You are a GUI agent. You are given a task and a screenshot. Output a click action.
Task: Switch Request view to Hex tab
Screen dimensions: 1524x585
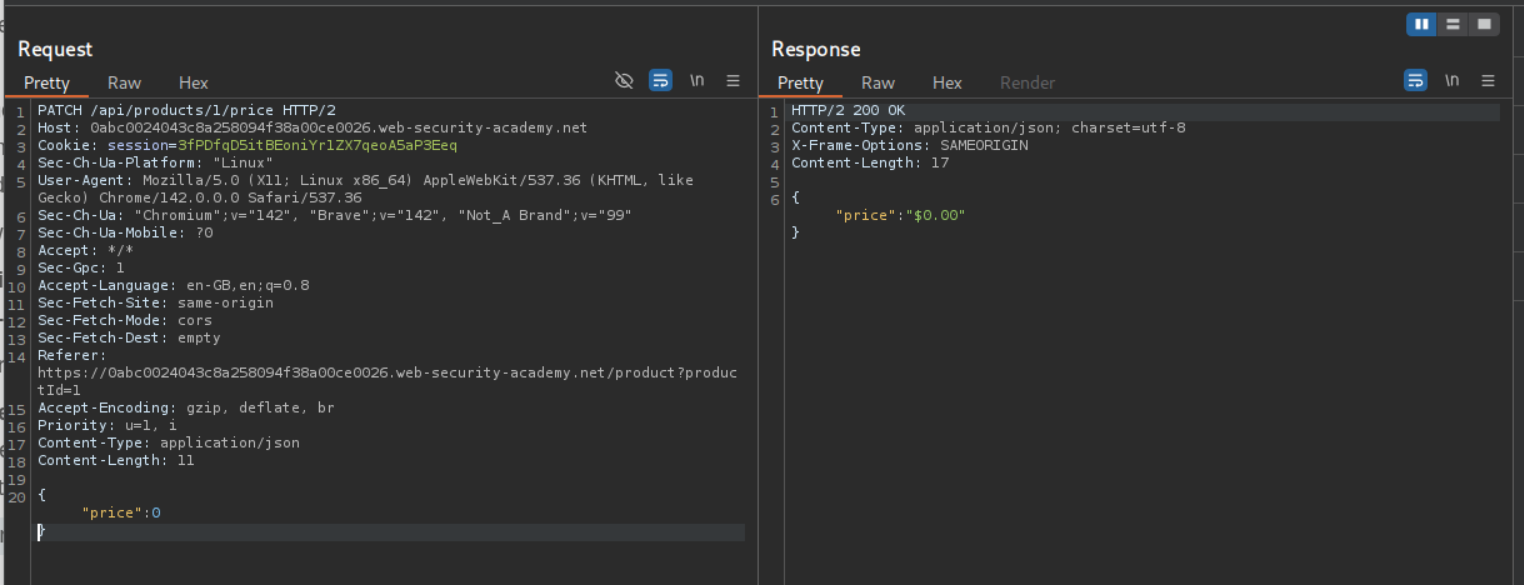[x=193, y=83]
